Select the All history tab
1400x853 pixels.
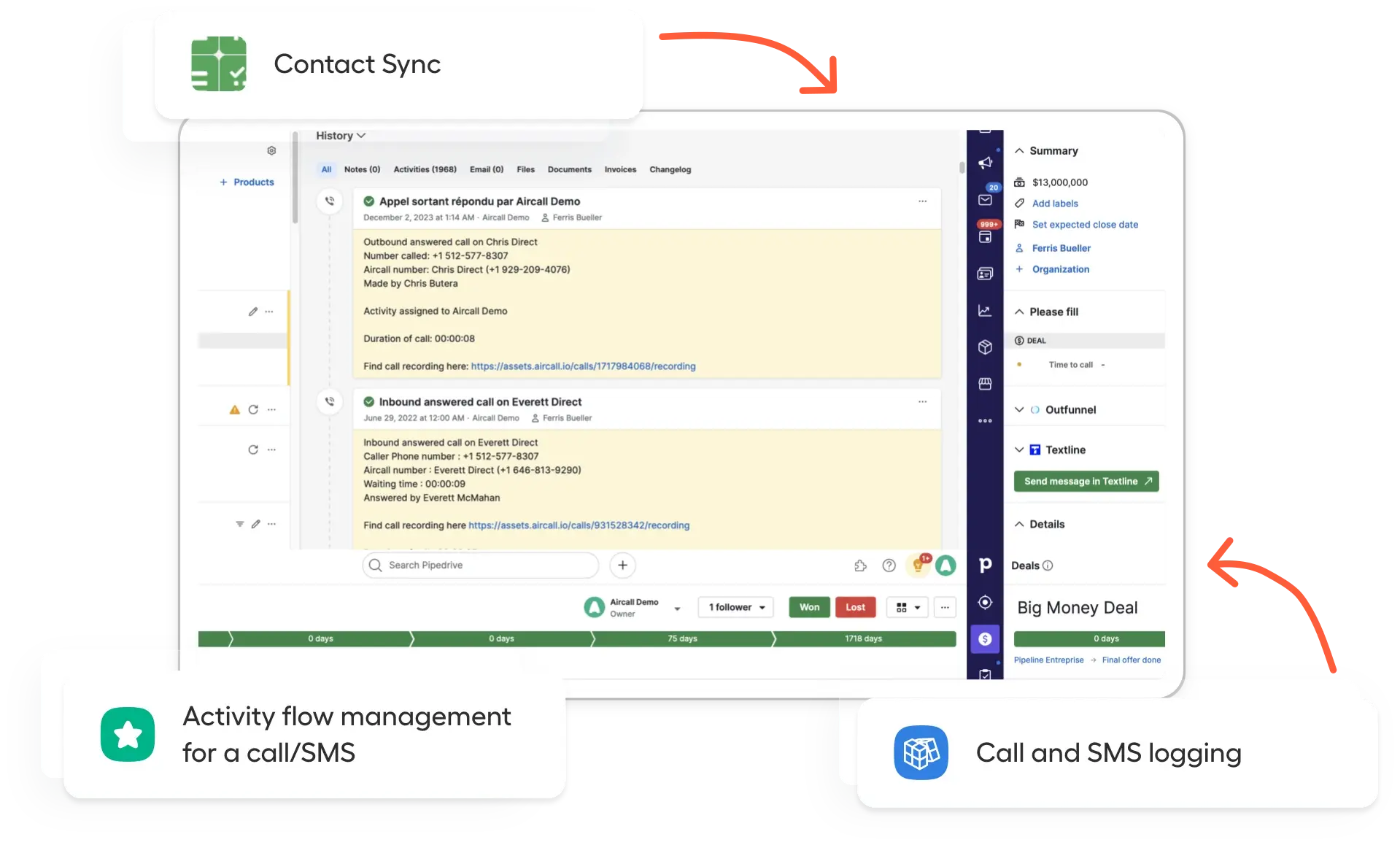coord(326,169)
